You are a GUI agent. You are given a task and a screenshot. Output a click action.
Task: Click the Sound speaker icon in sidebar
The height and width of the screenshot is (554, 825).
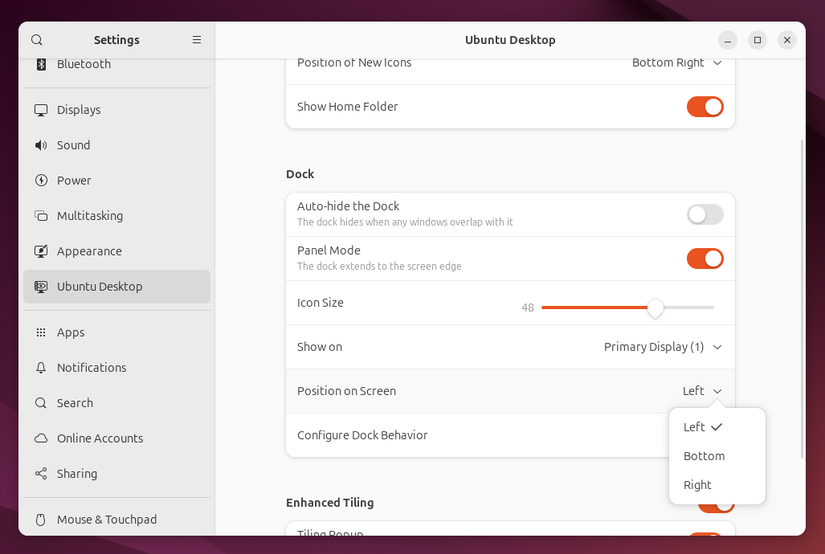point(41,145)
